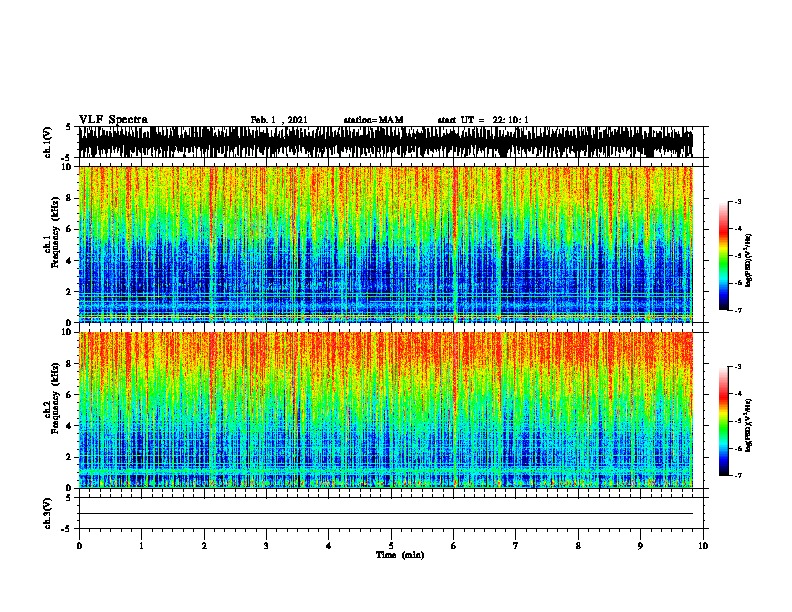Click time axis tick label "5"
Viewport: 792px width, 612px height.
click(x=391, y=545)
